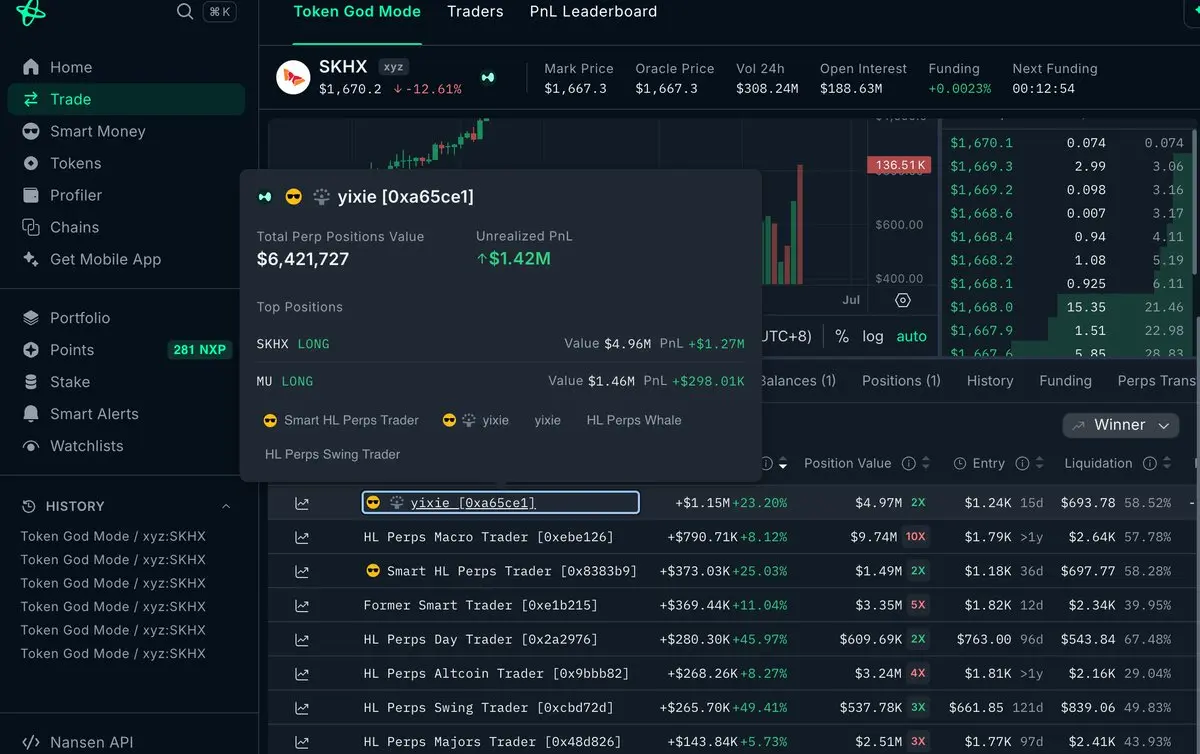
Task: Open the Balances (1) tab
Action: point(797,381)
